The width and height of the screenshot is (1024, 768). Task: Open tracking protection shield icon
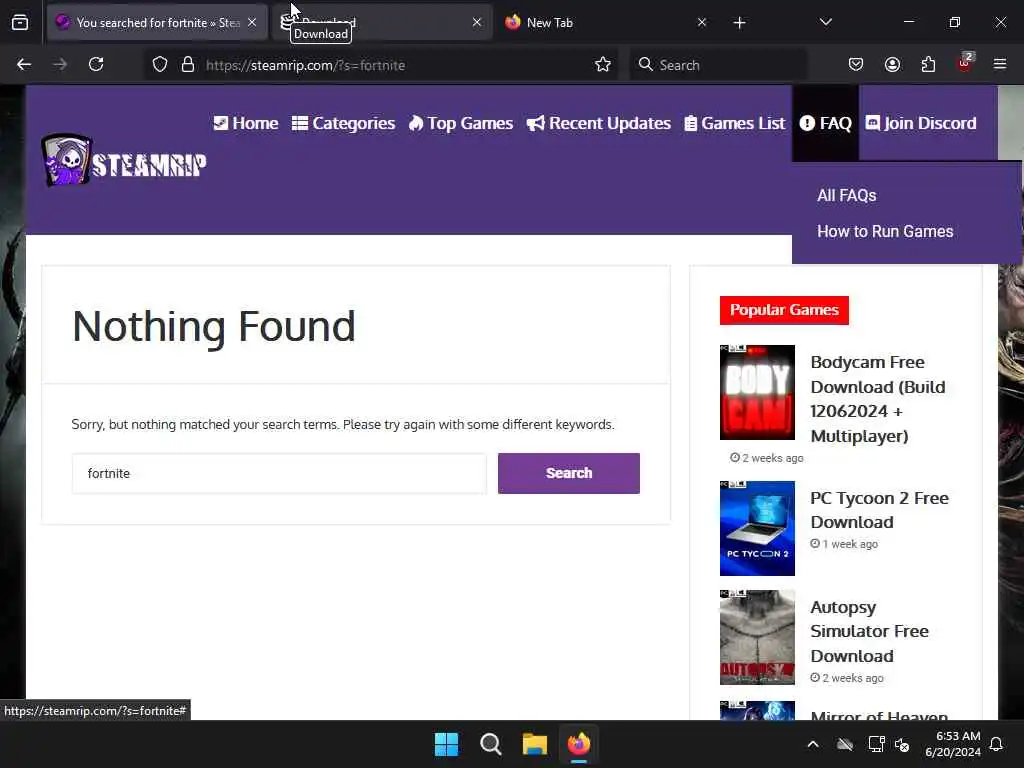click(160, 65)
